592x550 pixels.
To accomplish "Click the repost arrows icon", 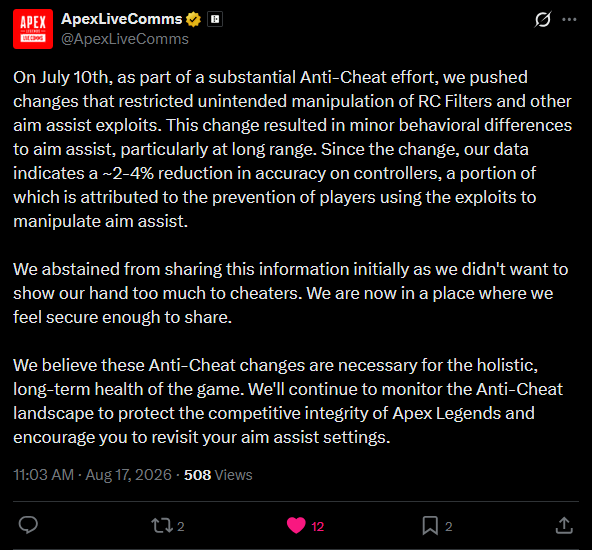I will coord(162,525).
